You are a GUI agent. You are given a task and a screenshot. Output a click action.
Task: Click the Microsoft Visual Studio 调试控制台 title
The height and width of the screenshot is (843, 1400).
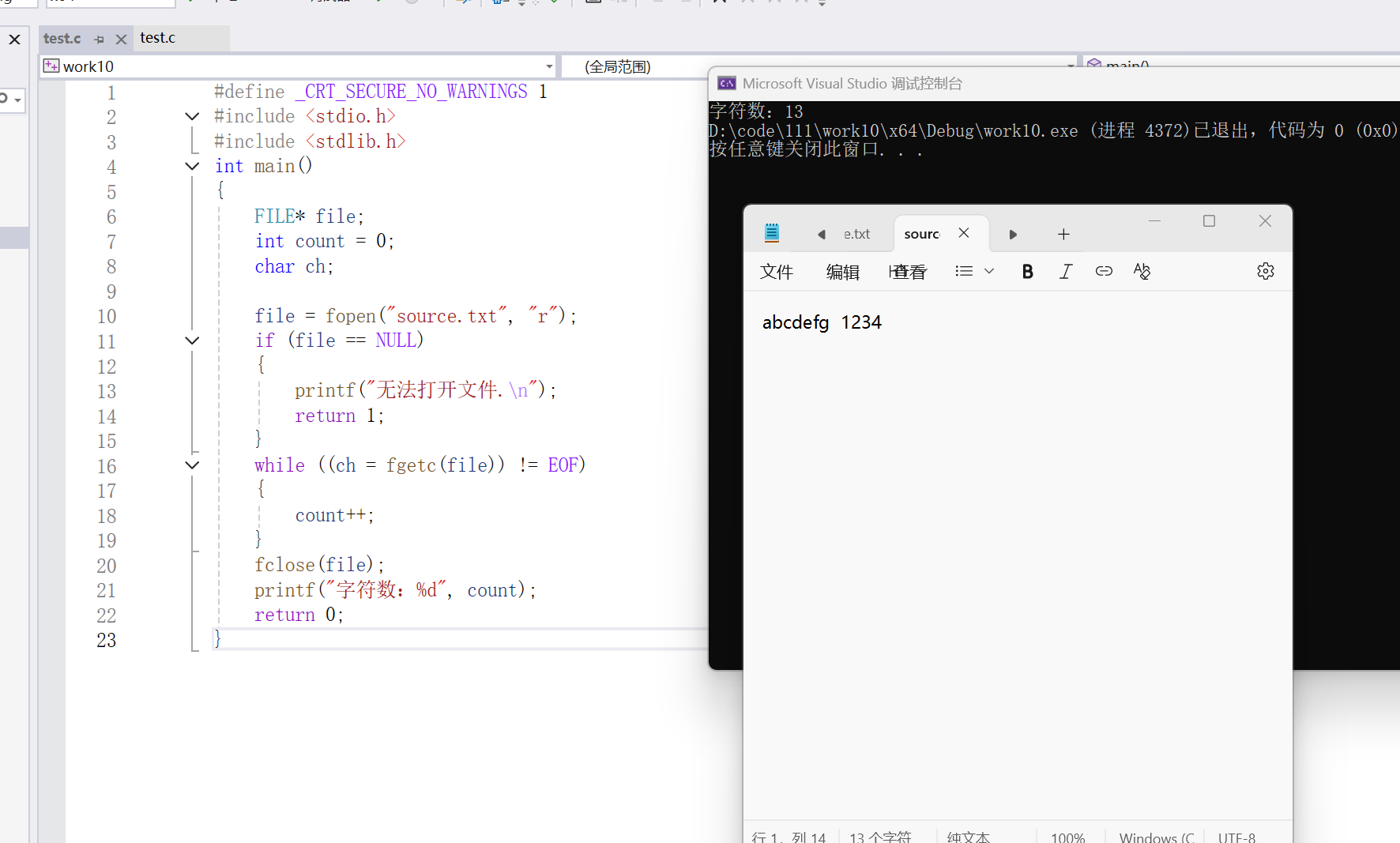852,84
